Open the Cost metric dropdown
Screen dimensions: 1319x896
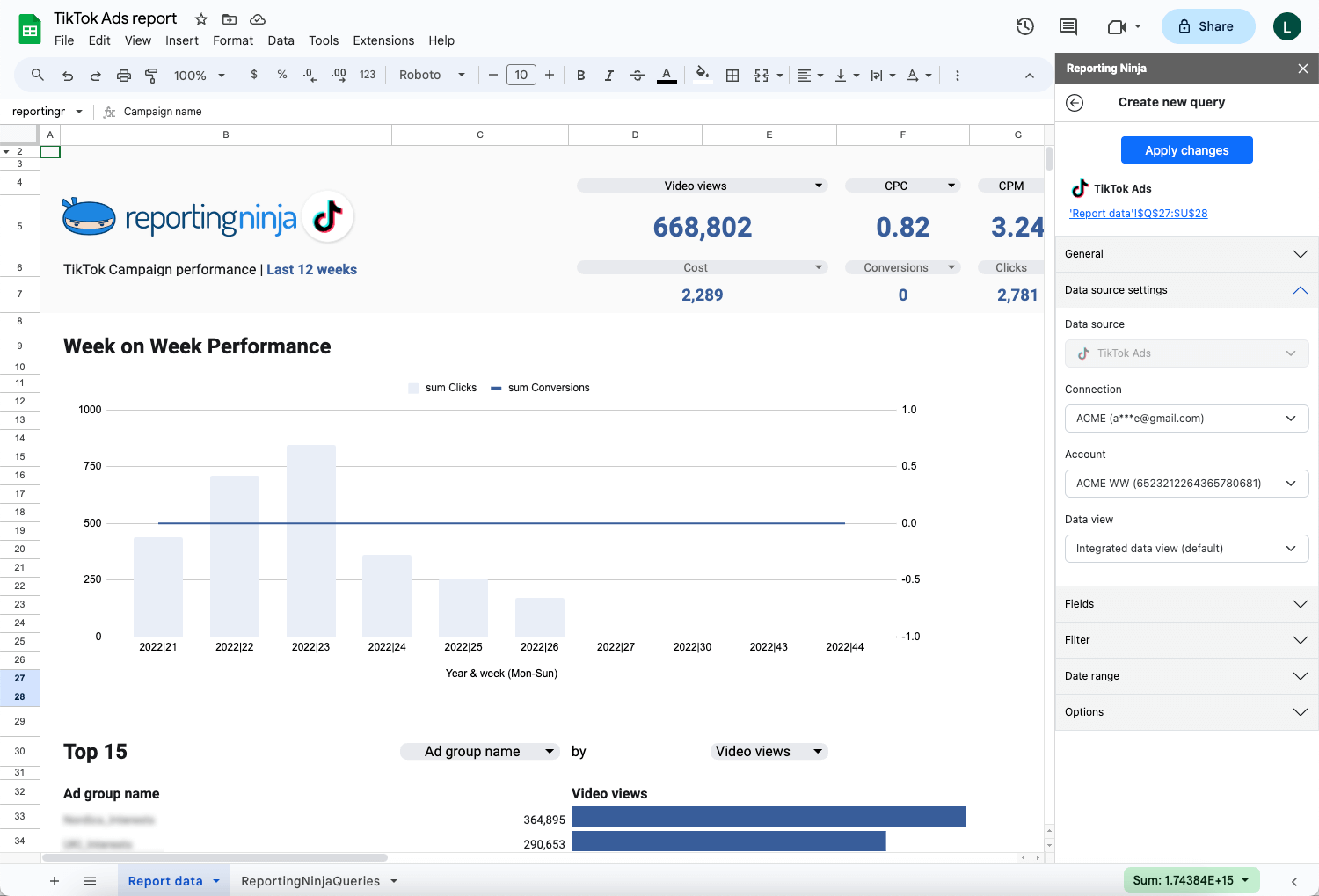(x=702, y=267)
